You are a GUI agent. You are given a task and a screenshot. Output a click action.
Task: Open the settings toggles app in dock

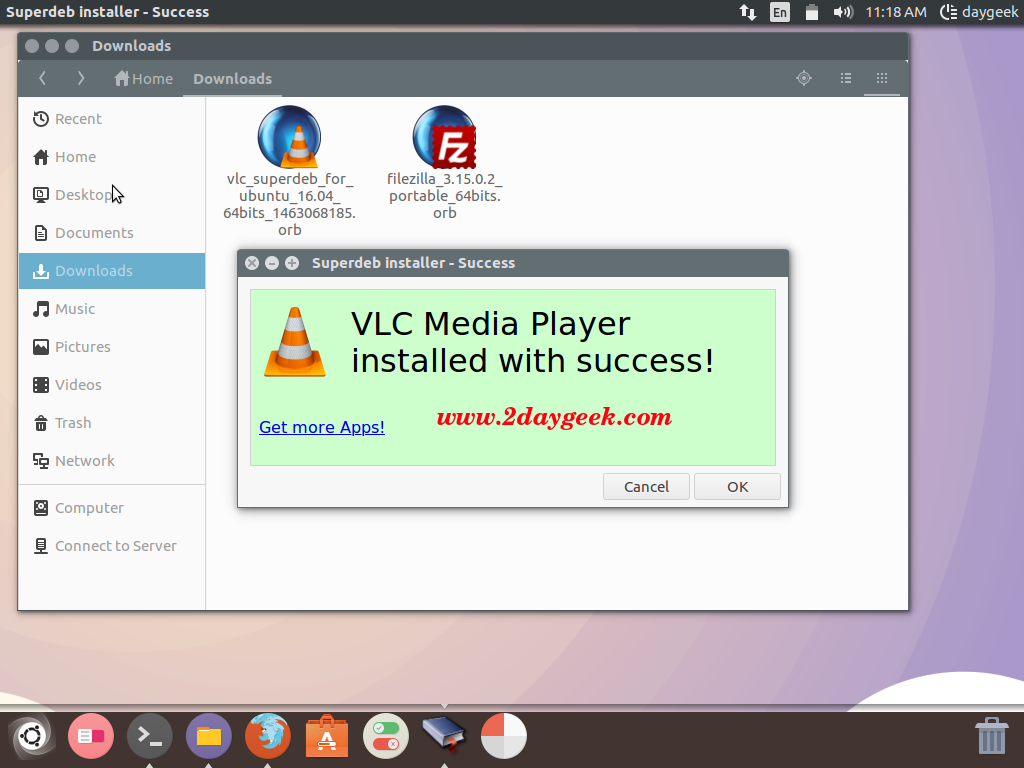(x=386, y=736)
